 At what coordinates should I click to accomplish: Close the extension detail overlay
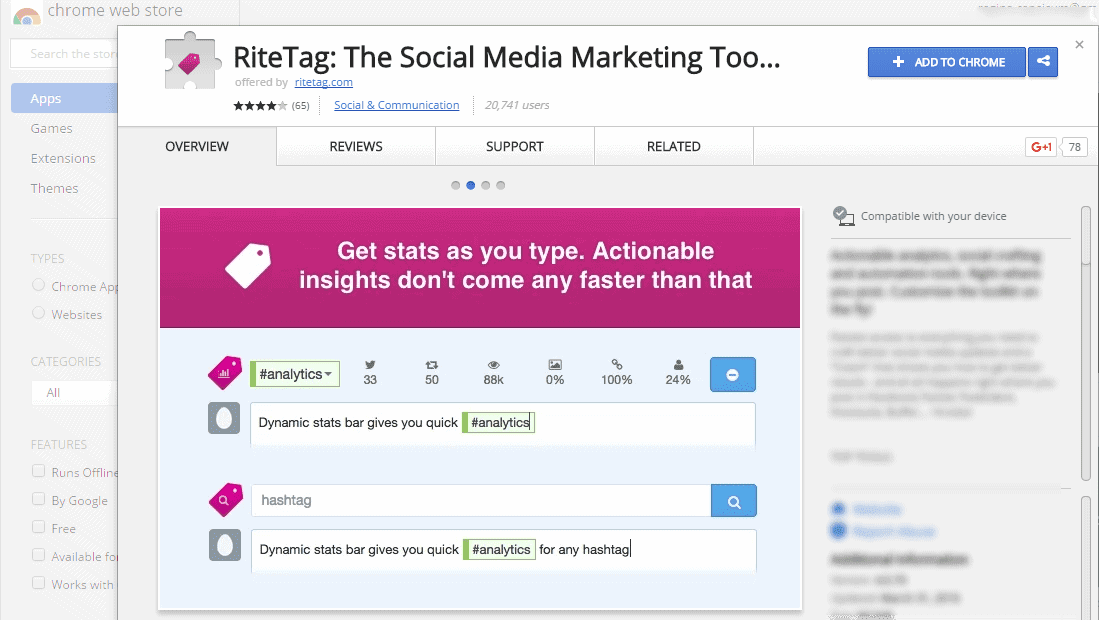[x=1079, y=45]
